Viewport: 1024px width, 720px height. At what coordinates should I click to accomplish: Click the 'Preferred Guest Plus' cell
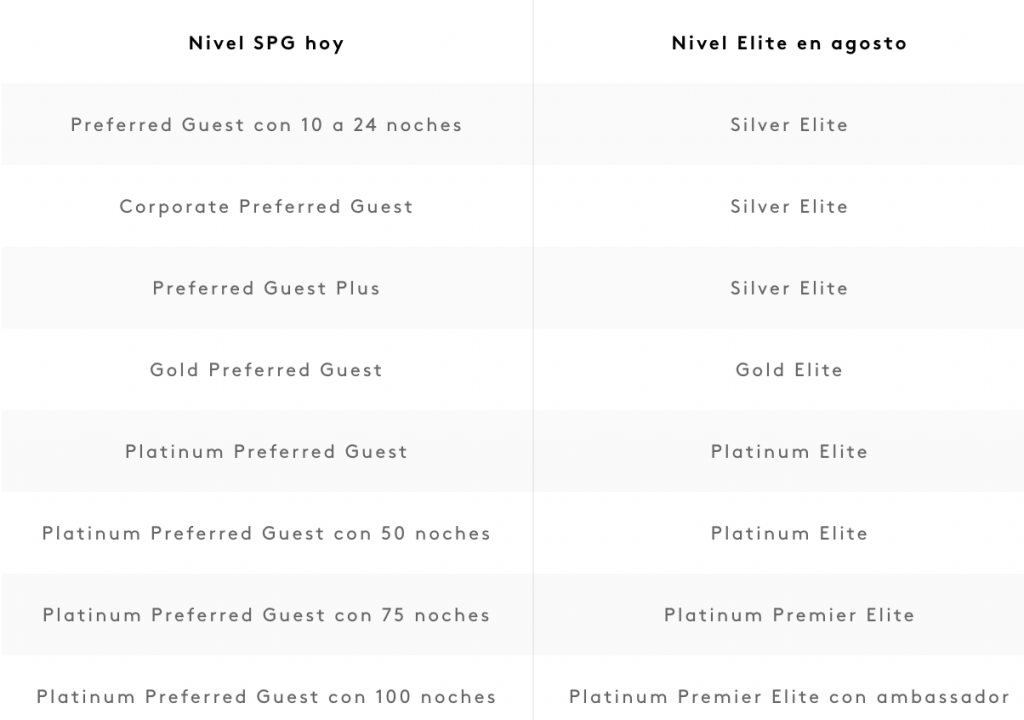(266, 288)
